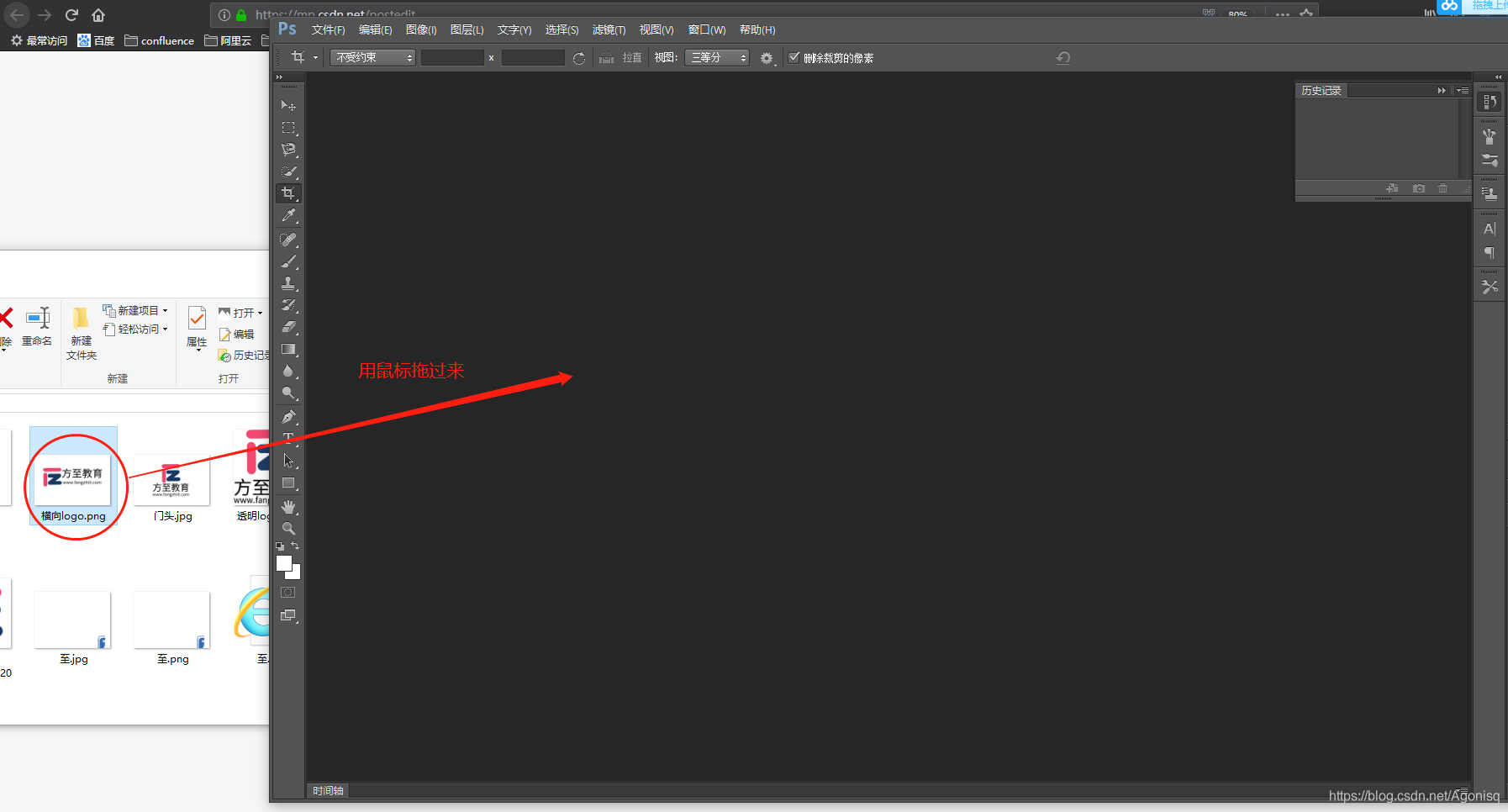The image size is (1508, 812).
Task: Click the crop width input field
Action: 452,57
